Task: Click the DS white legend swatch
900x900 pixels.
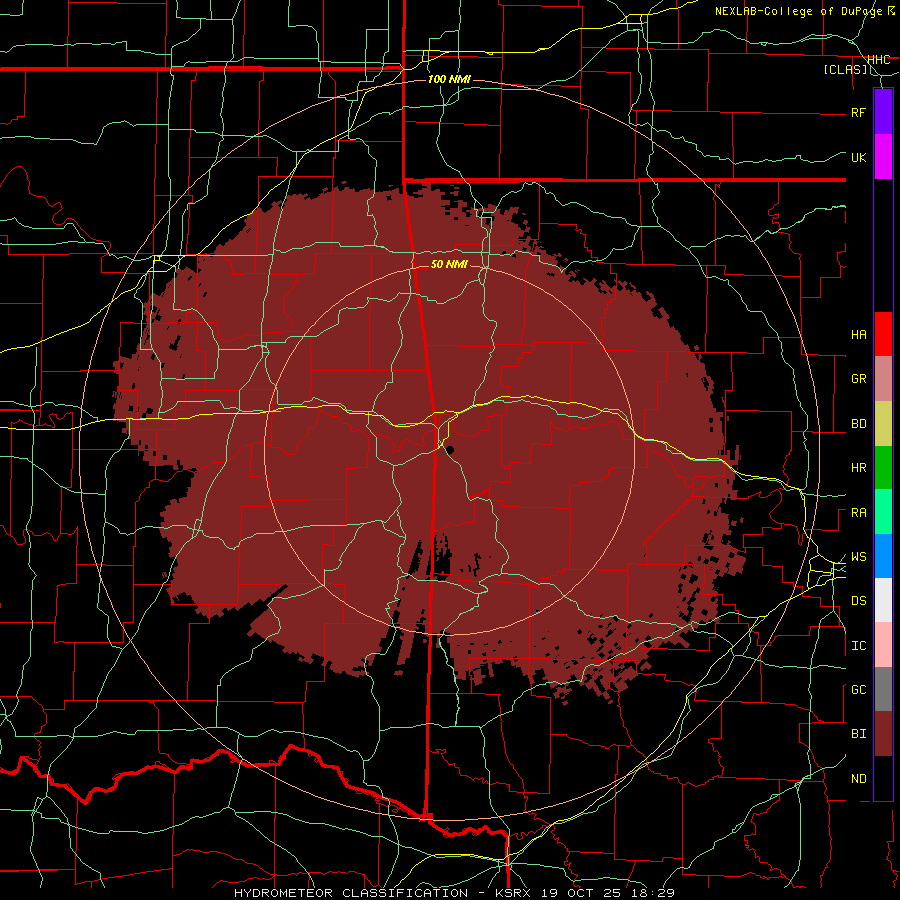Action: pyautogui.click(x=883, y=600)
